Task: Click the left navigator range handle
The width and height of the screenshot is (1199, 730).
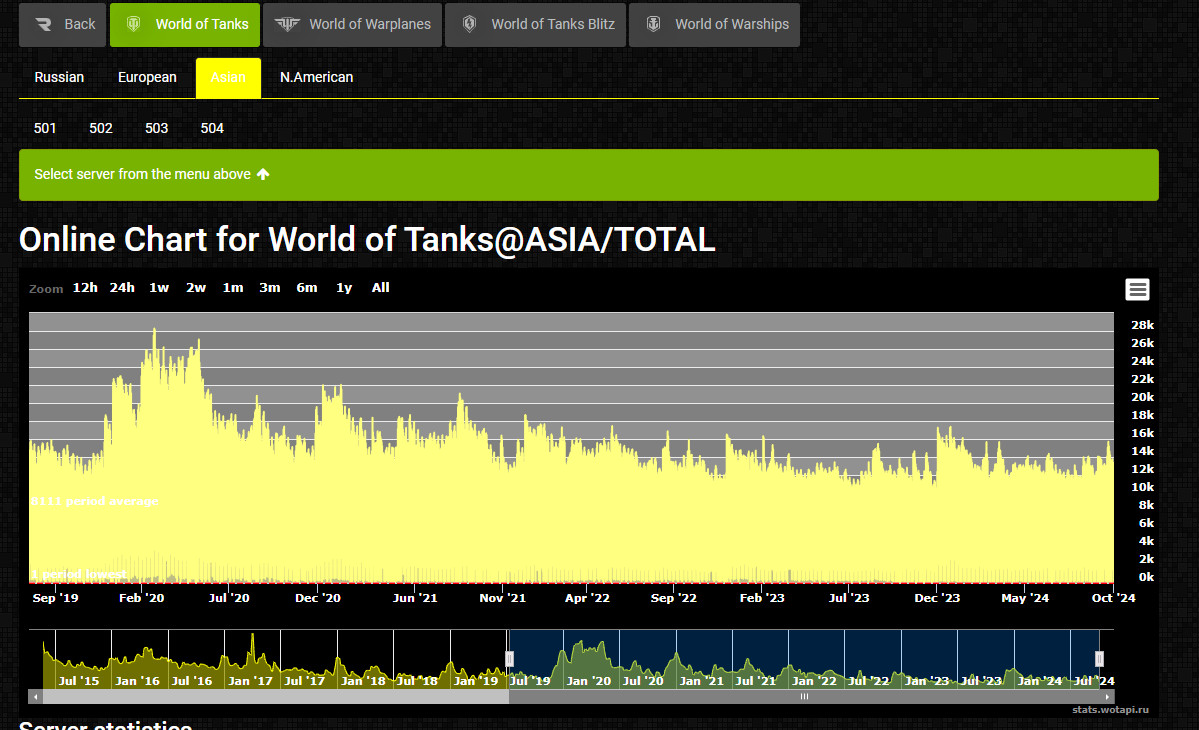Action: pyautogui.click(x=509, y=658)
